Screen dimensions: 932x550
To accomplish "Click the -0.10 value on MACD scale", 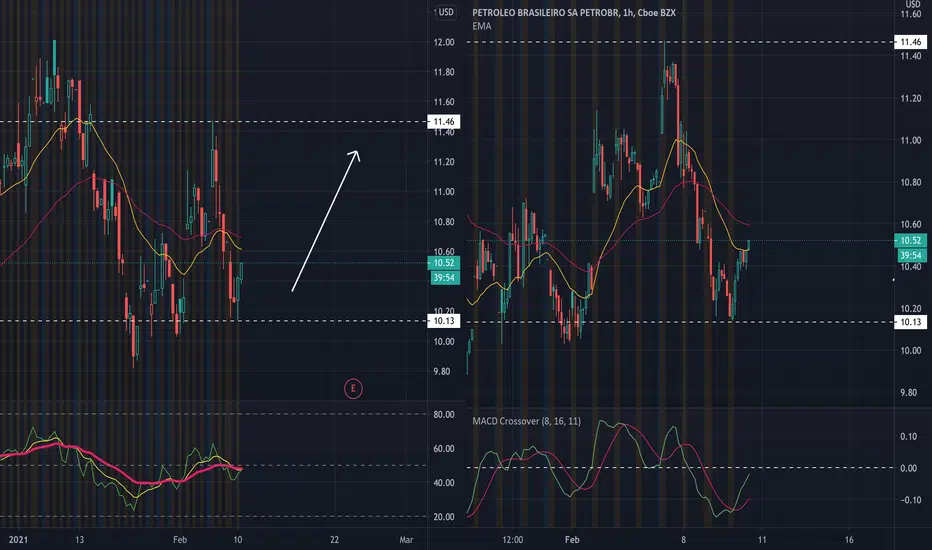I will [911, 500].
